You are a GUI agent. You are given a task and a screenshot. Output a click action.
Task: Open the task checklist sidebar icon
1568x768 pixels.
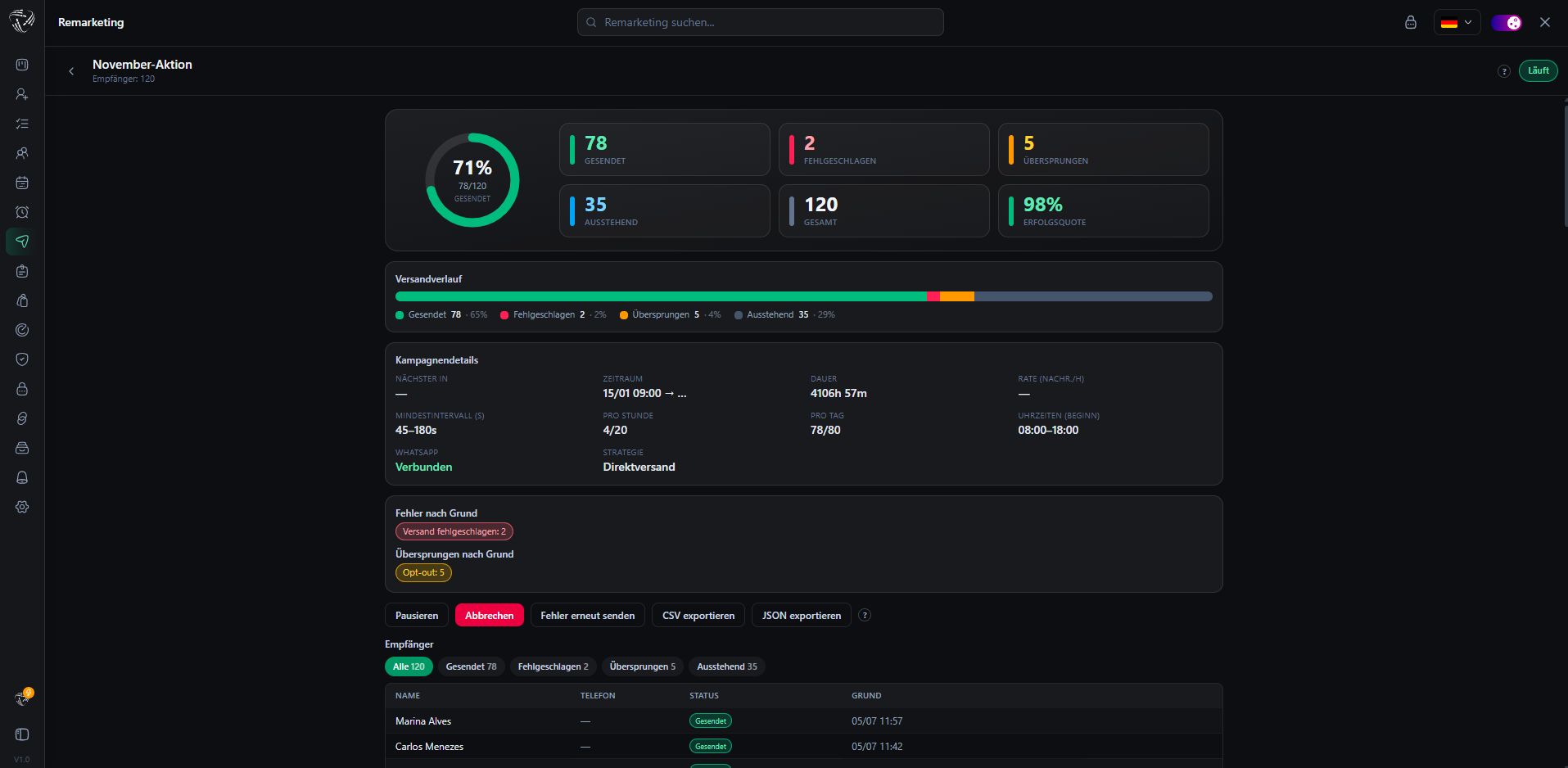(22, 124)
